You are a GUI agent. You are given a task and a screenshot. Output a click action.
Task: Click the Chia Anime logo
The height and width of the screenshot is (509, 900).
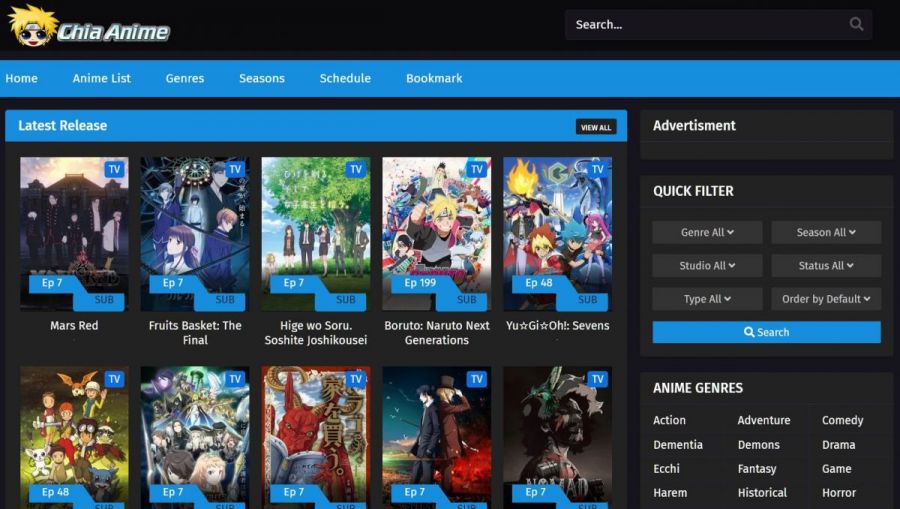[x=89, y=26]
